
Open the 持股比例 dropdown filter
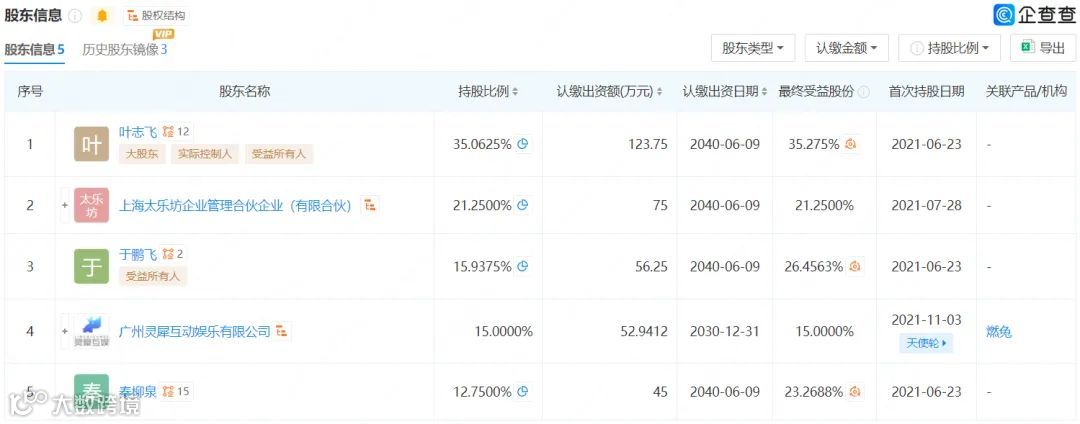pos(950,48)
